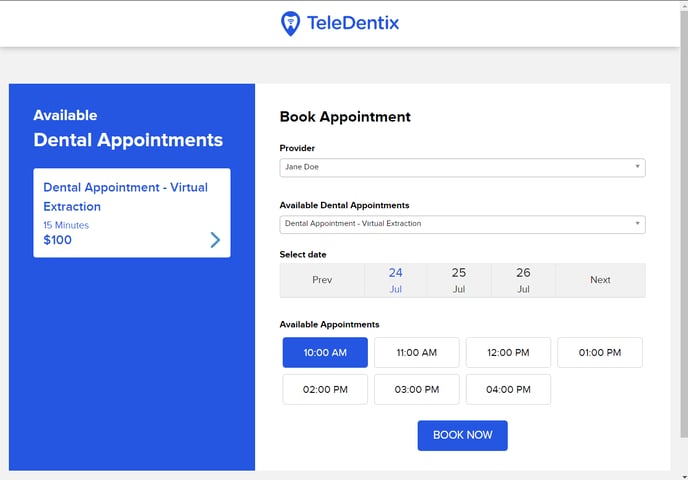This screenshot has height=480, width=688.
Task: Pick the 03:00 PM appointment slot
Action: pos(417,389)
